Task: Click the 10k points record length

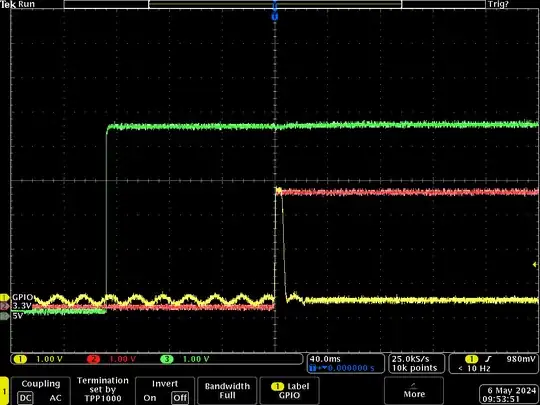Action: click(x=414, y=368)
